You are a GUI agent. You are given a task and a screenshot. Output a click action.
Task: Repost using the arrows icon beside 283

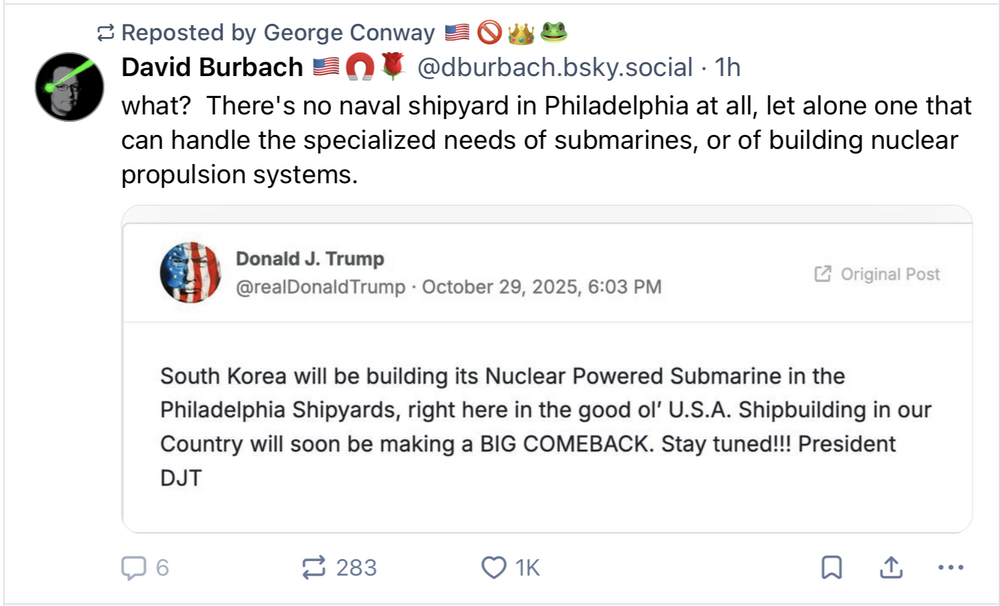[313, 568]
